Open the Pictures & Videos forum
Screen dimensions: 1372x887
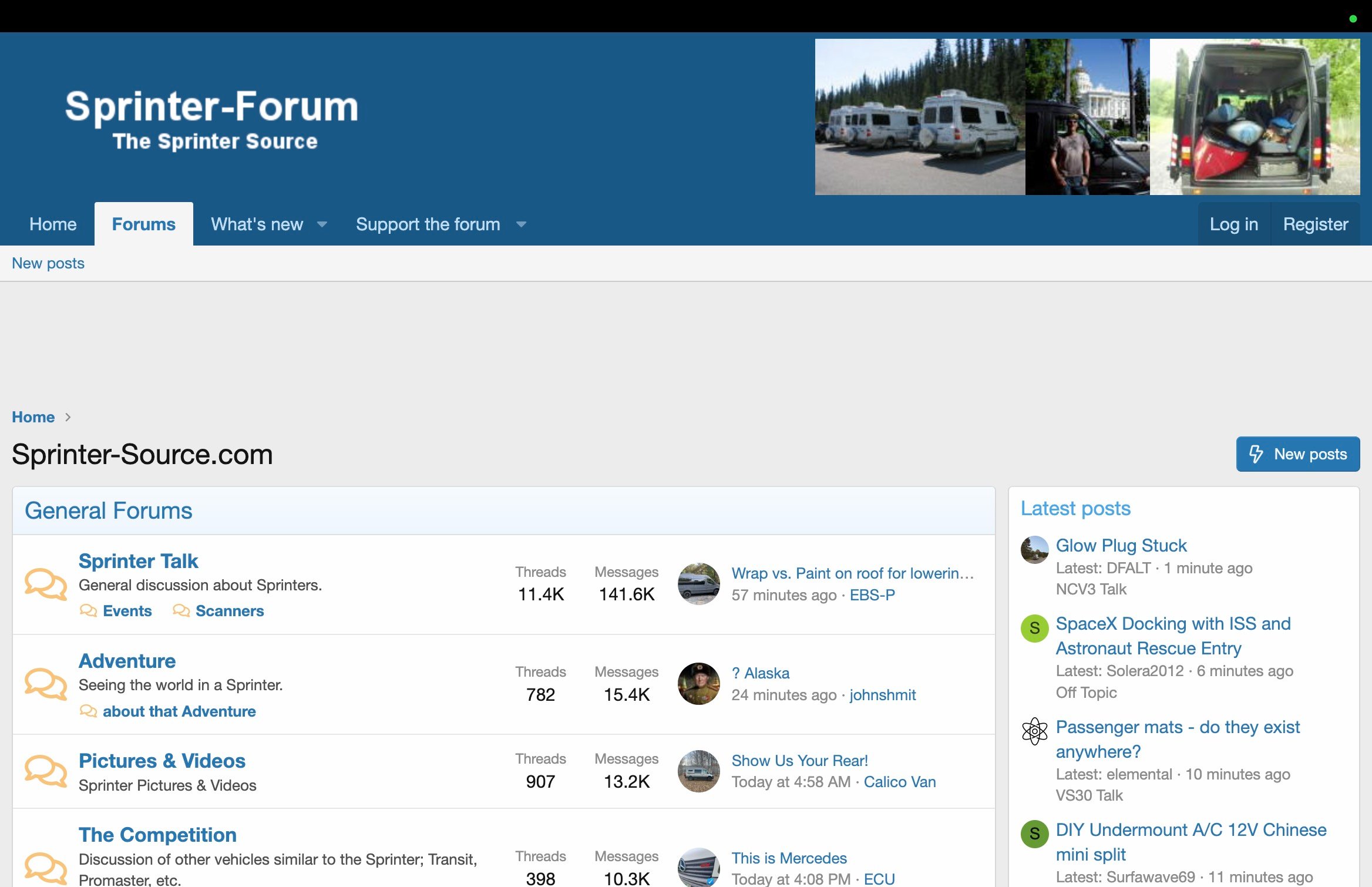click(162, 761)
